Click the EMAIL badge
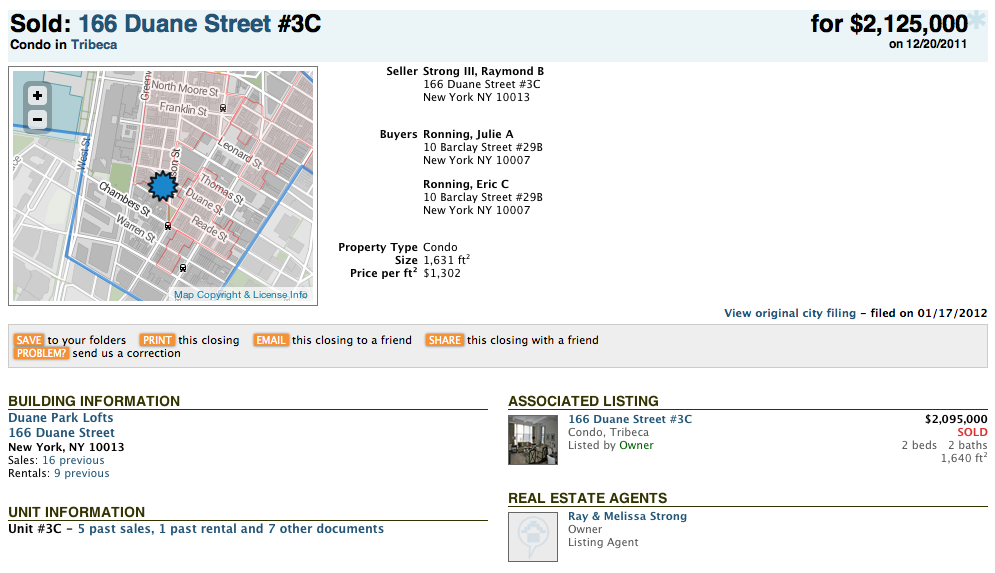This screenshot has width=995, height=573. 271,340
